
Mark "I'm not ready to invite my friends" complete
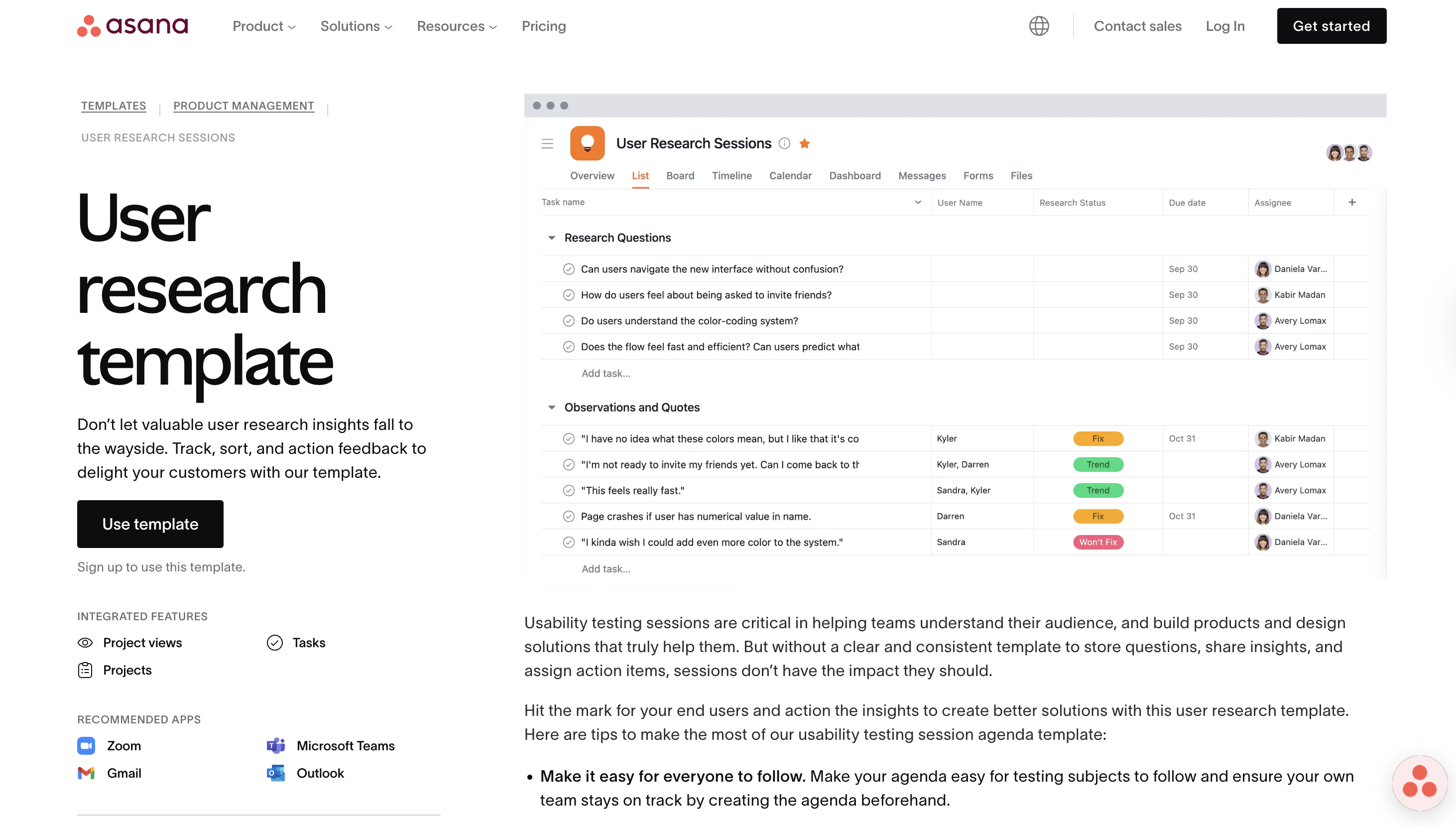(569, 465)
